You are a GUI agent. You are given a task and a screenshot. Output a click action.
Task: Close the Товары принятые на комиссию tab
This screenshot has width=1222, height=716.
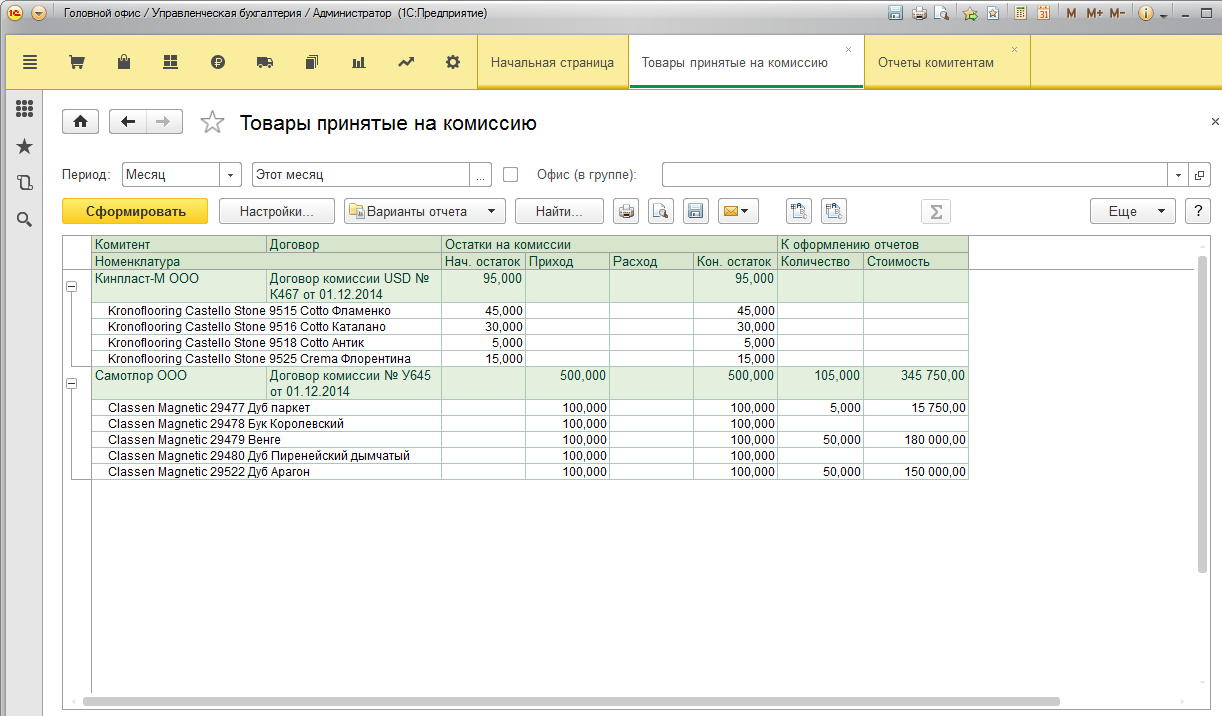pos(849,49)
